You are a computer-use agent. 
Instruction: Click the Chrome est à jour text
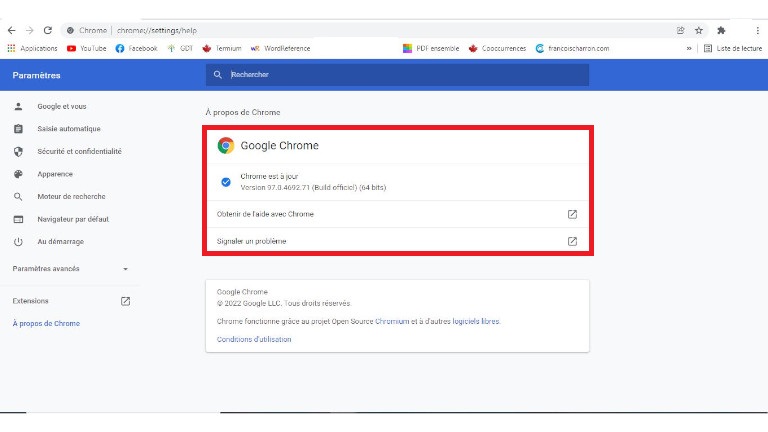tap(269, 176)
